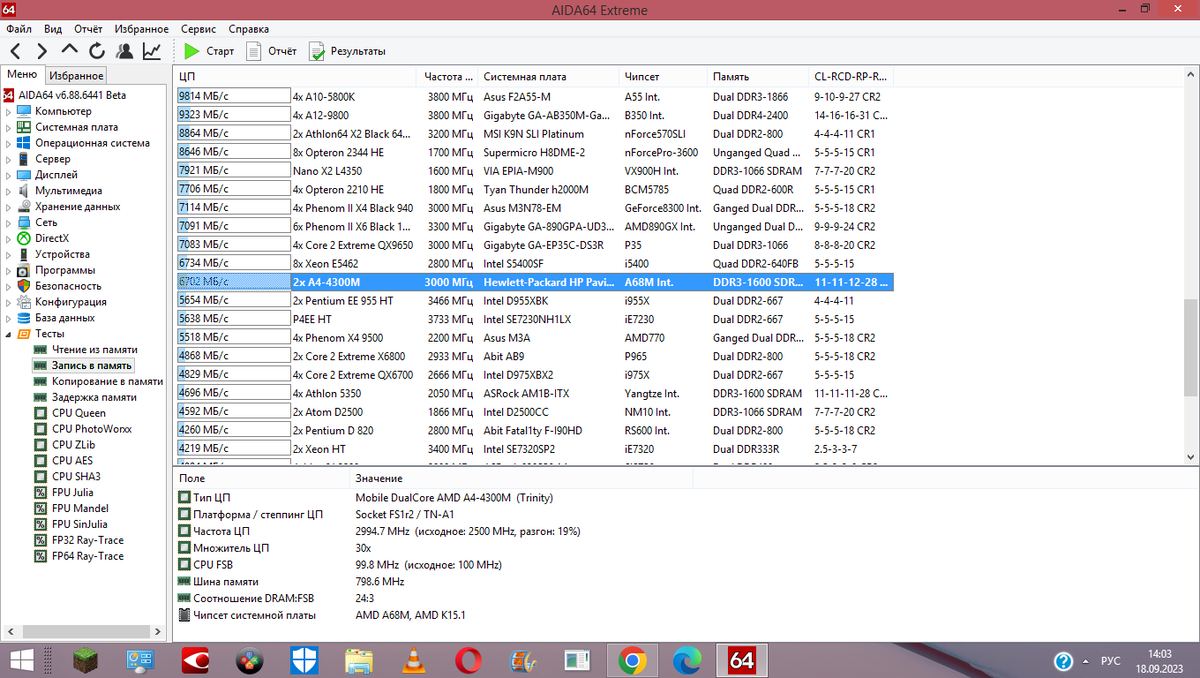The width and height of the screenshot is (1200, 678).
Task: Go up one level with the up arrow
Action: click(x=69, y=50)
